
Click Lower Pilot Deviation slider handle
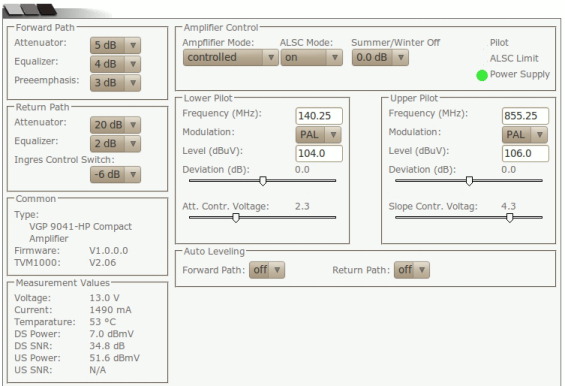[263, 181]
